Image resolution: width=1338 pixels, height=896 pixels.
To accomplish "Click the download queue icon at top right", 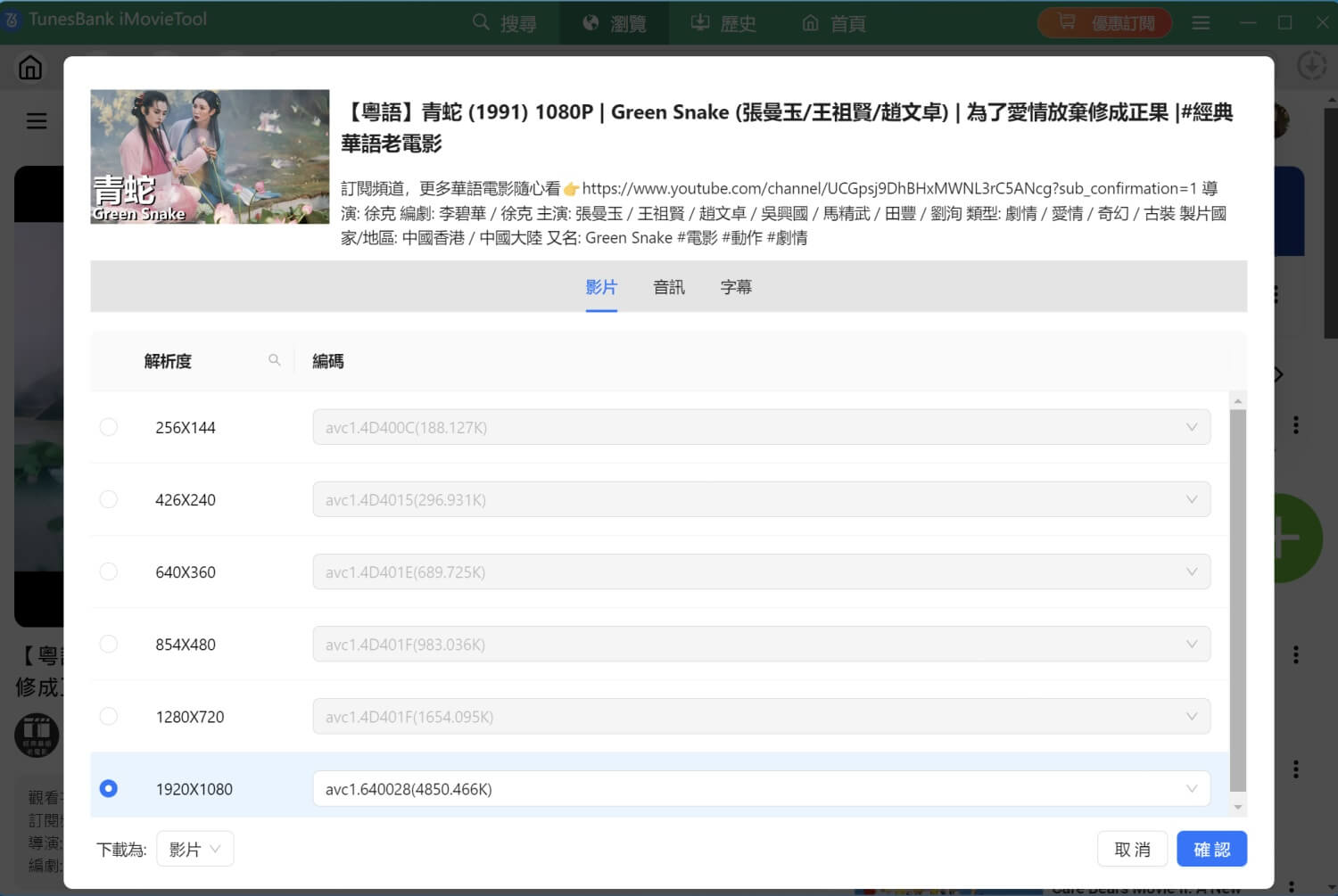I will (1310, 66).
